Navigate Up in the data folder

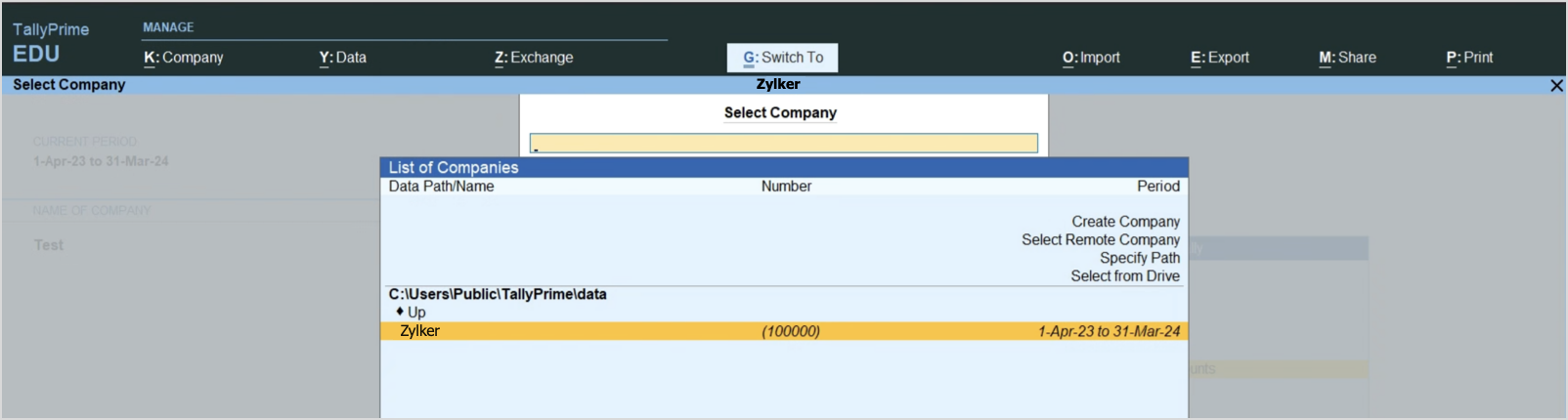[x=416, y=313]
